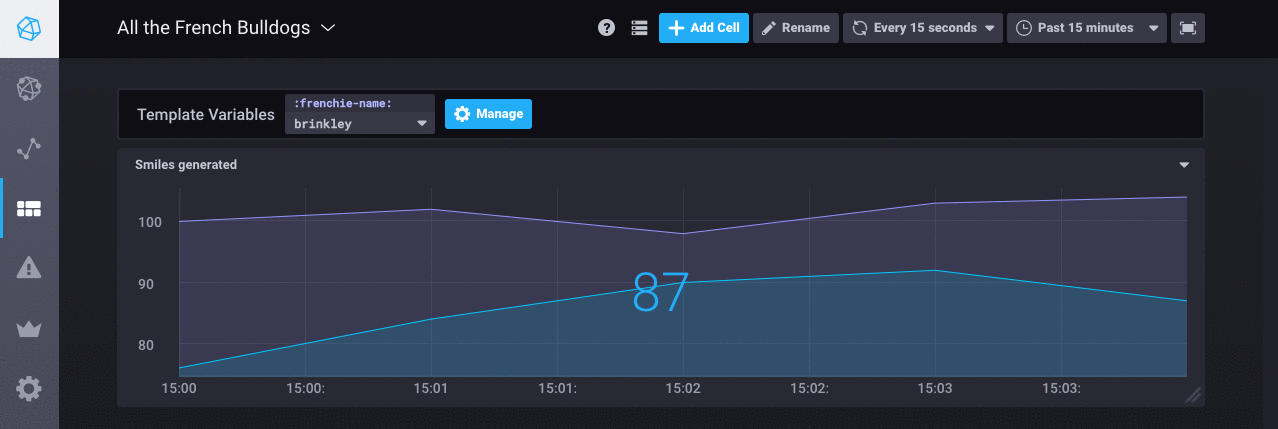Open Dashboards sidebar icon
Image resolution: width=1278 pixels, height=429 pixels.
point(29,209)
